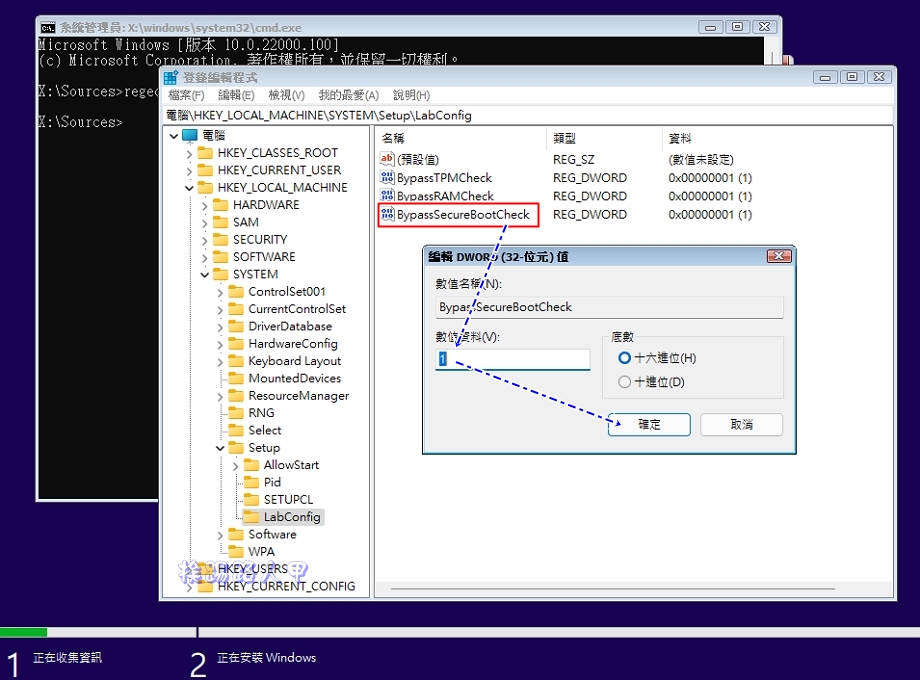Click the 數值名稱 name field

click(x=609, y=307)
